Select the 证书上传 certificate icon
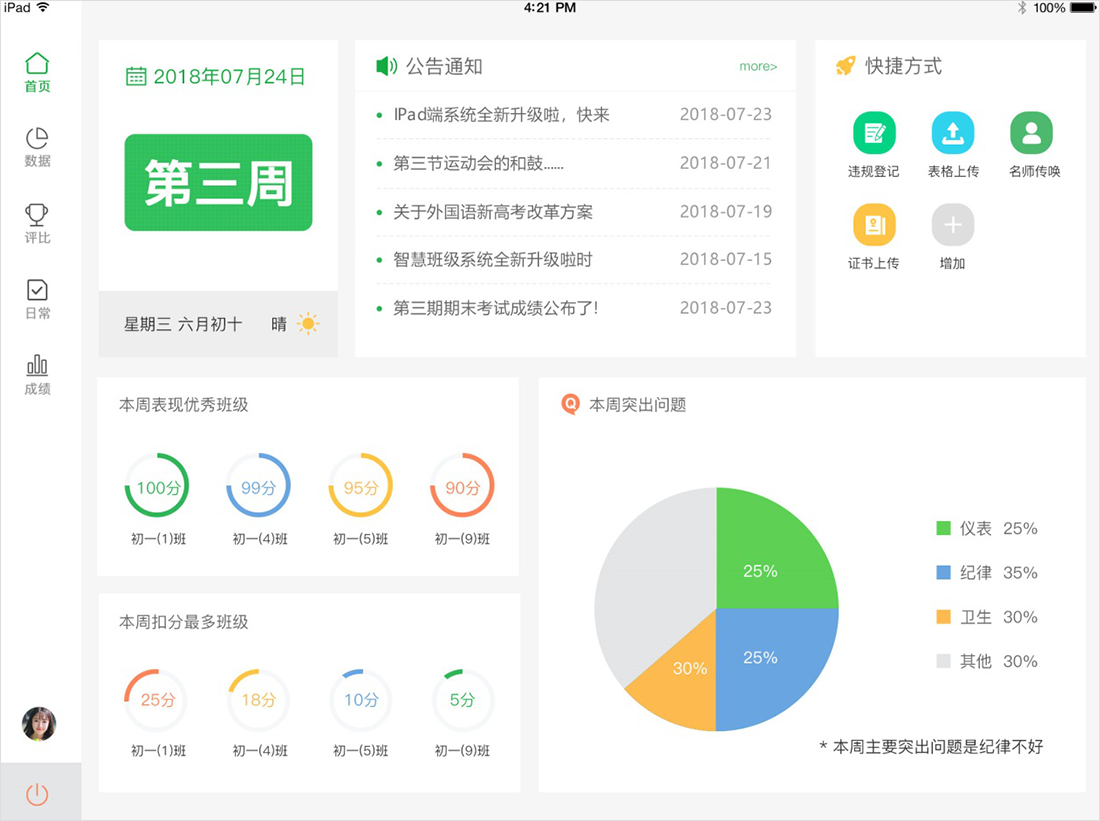The height and width of the screenshot is (821, 1100). pyautogui.click(x=874, y=225)
